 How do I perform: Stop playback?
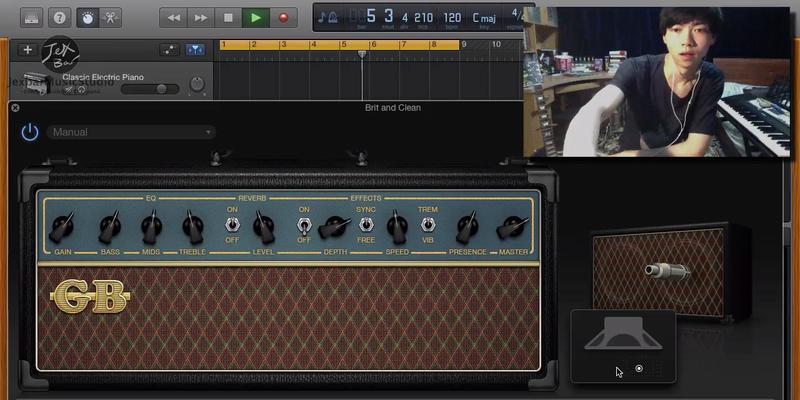pyautogui.click(x=228, y=18)
